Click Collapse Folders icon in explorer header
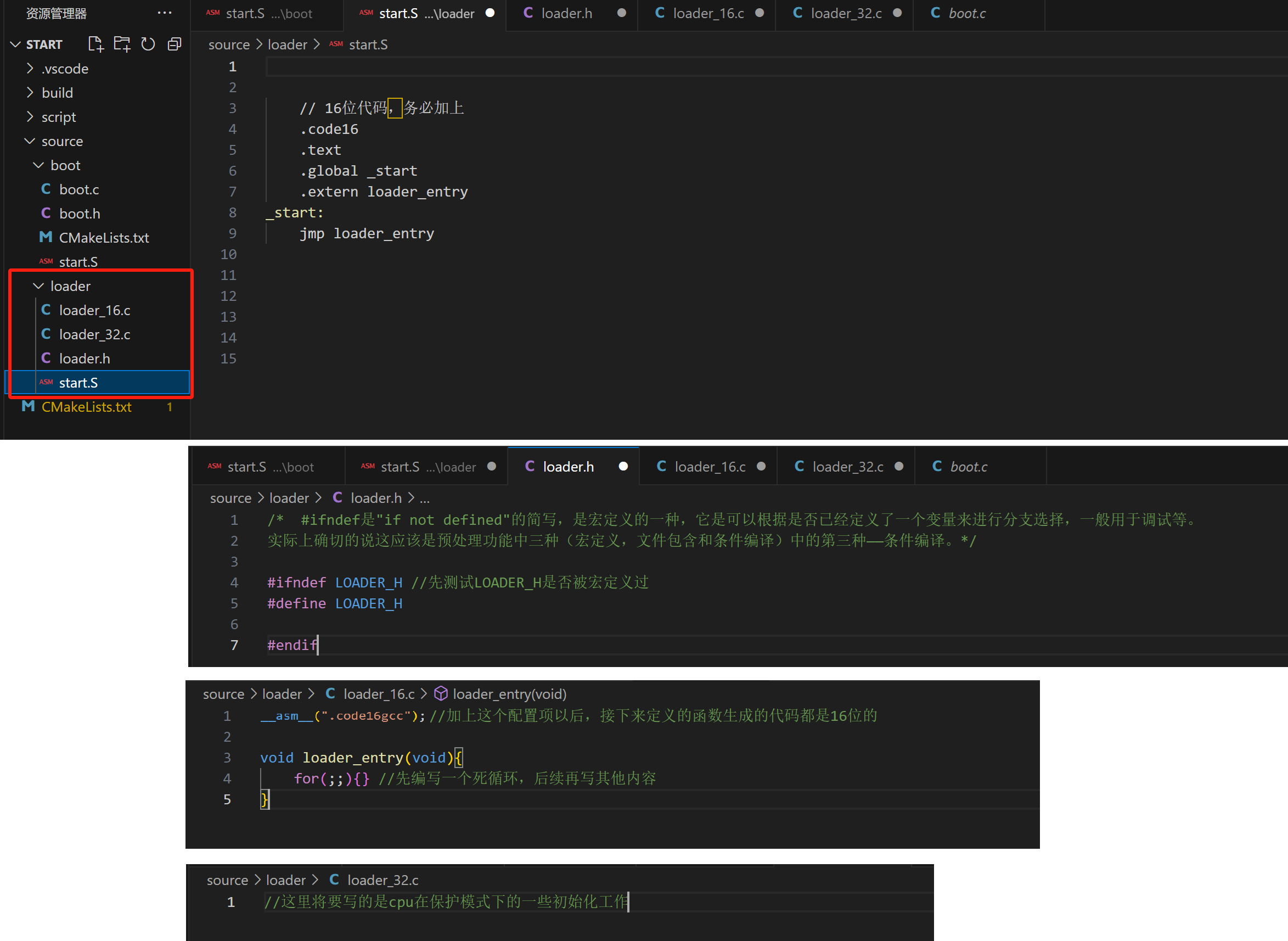 [x=175, y=44]
